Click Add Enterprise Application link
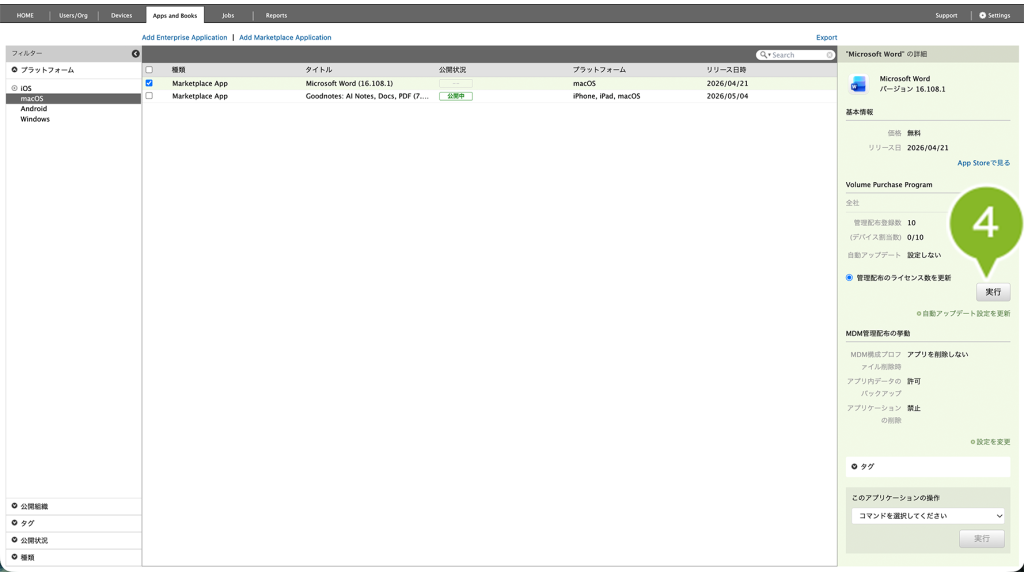The image size is (1024, 576). 184,37
